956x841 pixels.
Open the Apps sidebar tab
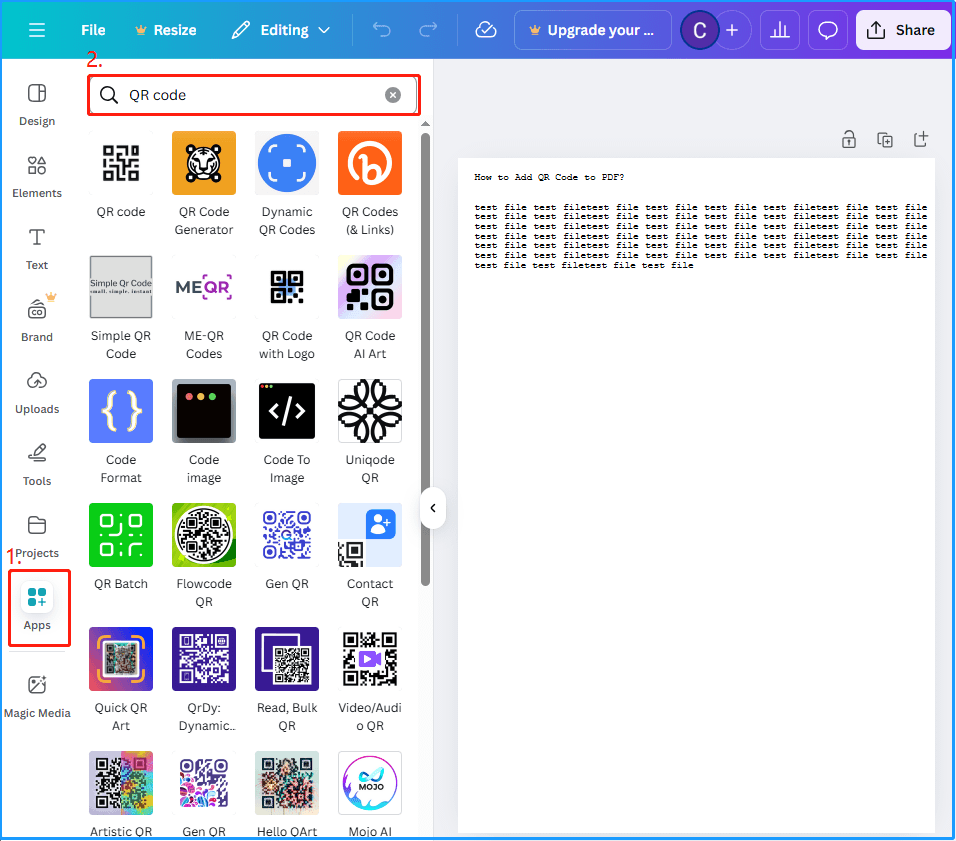point(37,608)
